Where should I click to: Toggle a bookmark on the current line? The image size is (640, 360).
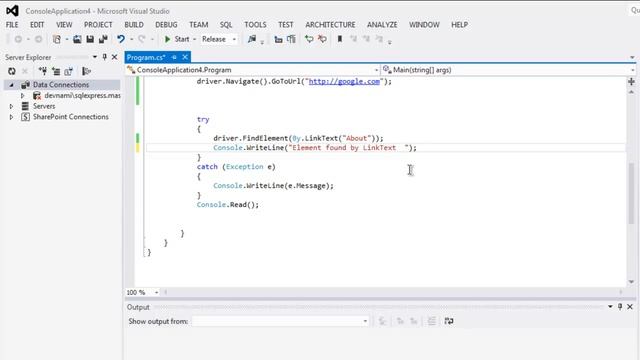[340, 39]
